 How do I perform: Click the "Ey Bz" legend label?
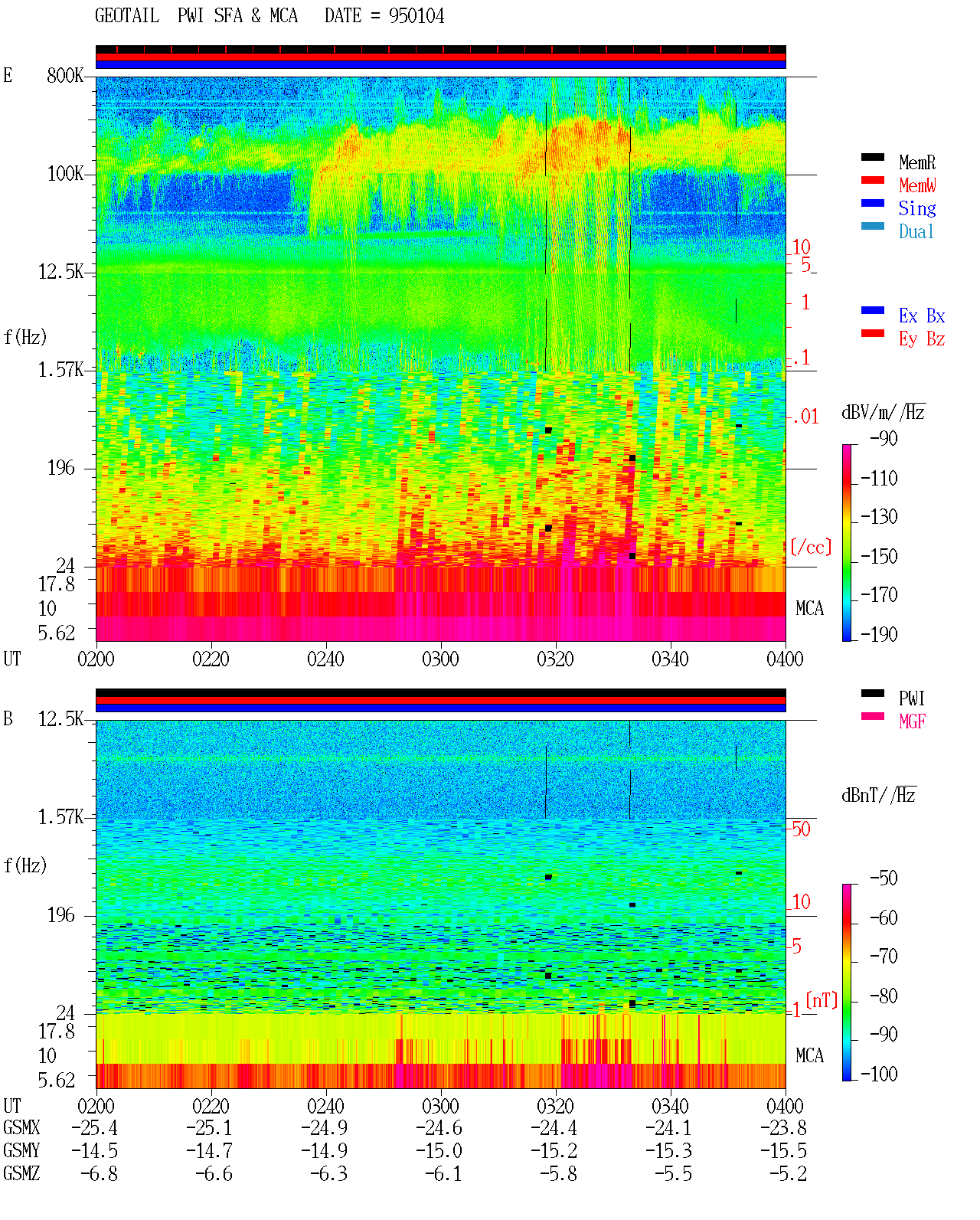coord(922,339)
